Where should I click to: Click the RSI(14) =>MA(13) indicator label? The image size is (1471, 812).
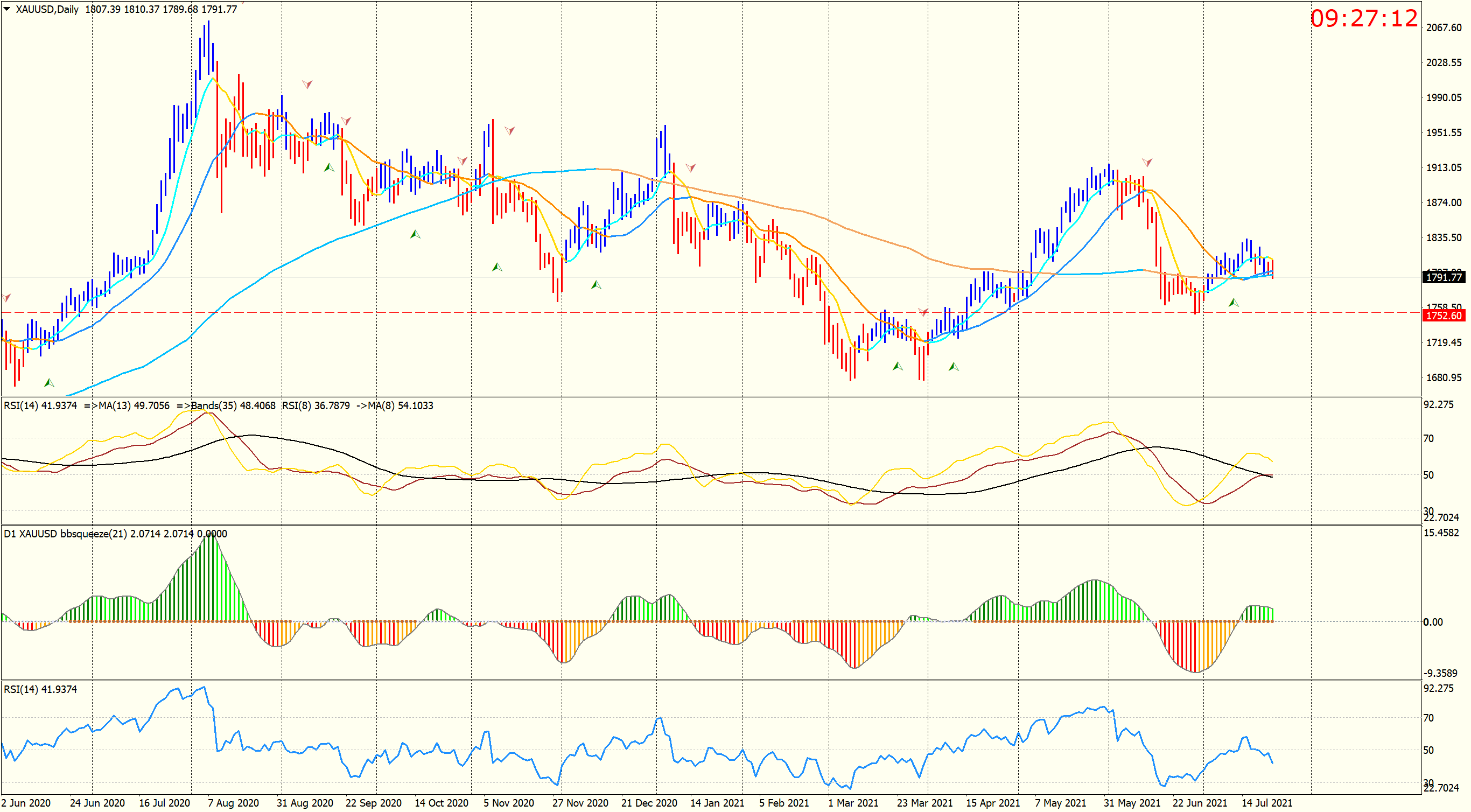point(86,405)
